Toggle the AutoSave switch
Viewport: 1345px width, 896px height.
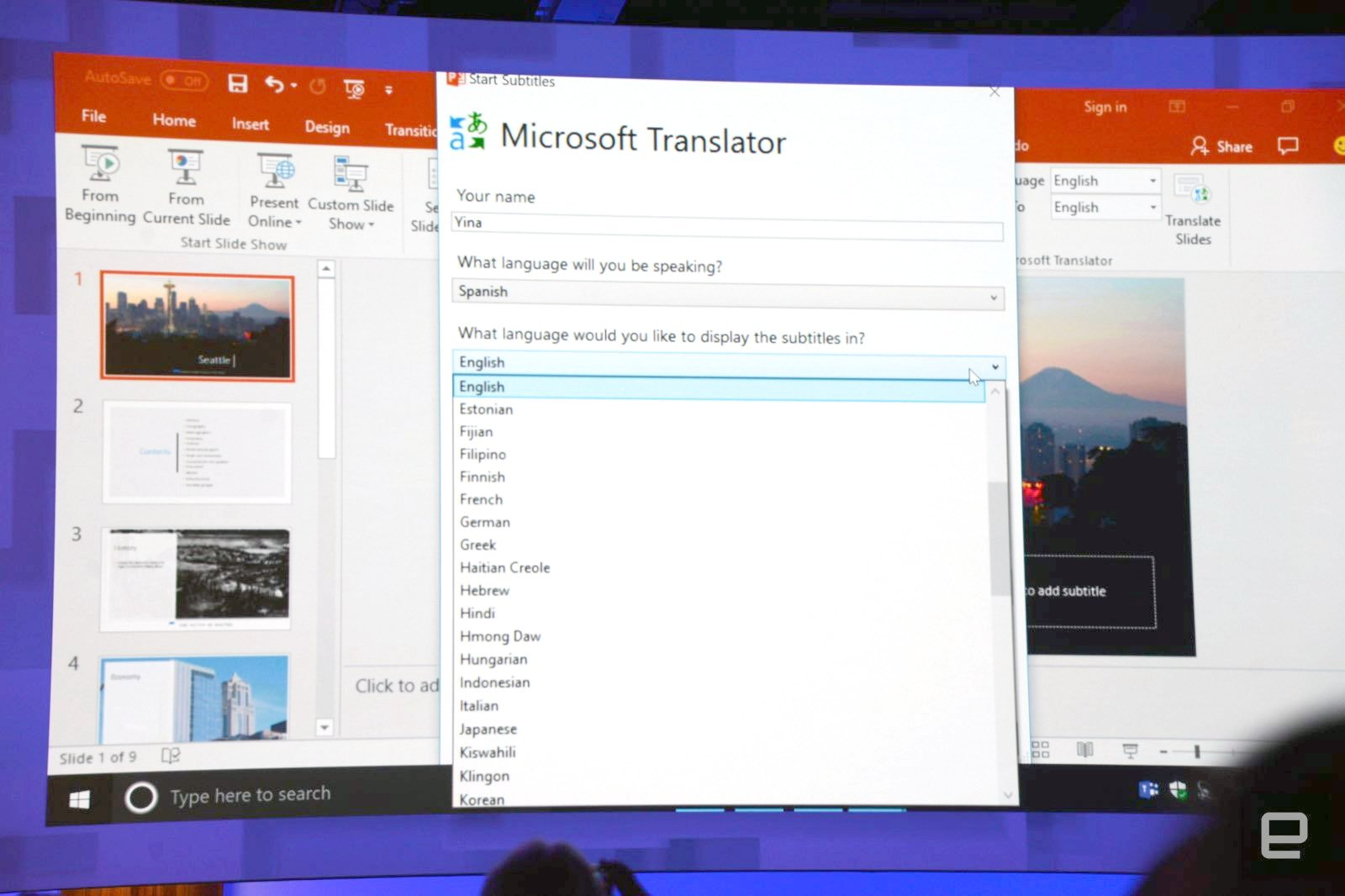[183, 81]
